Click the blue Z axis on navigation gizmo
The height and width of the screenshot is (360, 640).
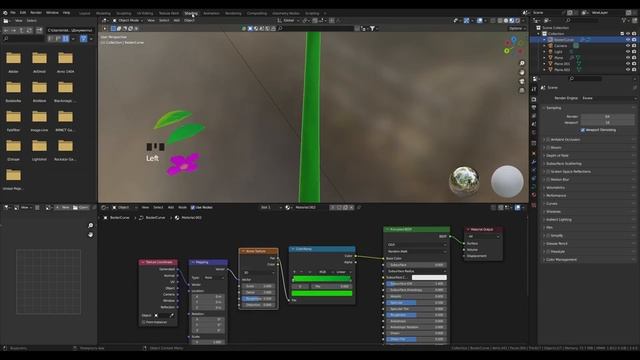514,40
